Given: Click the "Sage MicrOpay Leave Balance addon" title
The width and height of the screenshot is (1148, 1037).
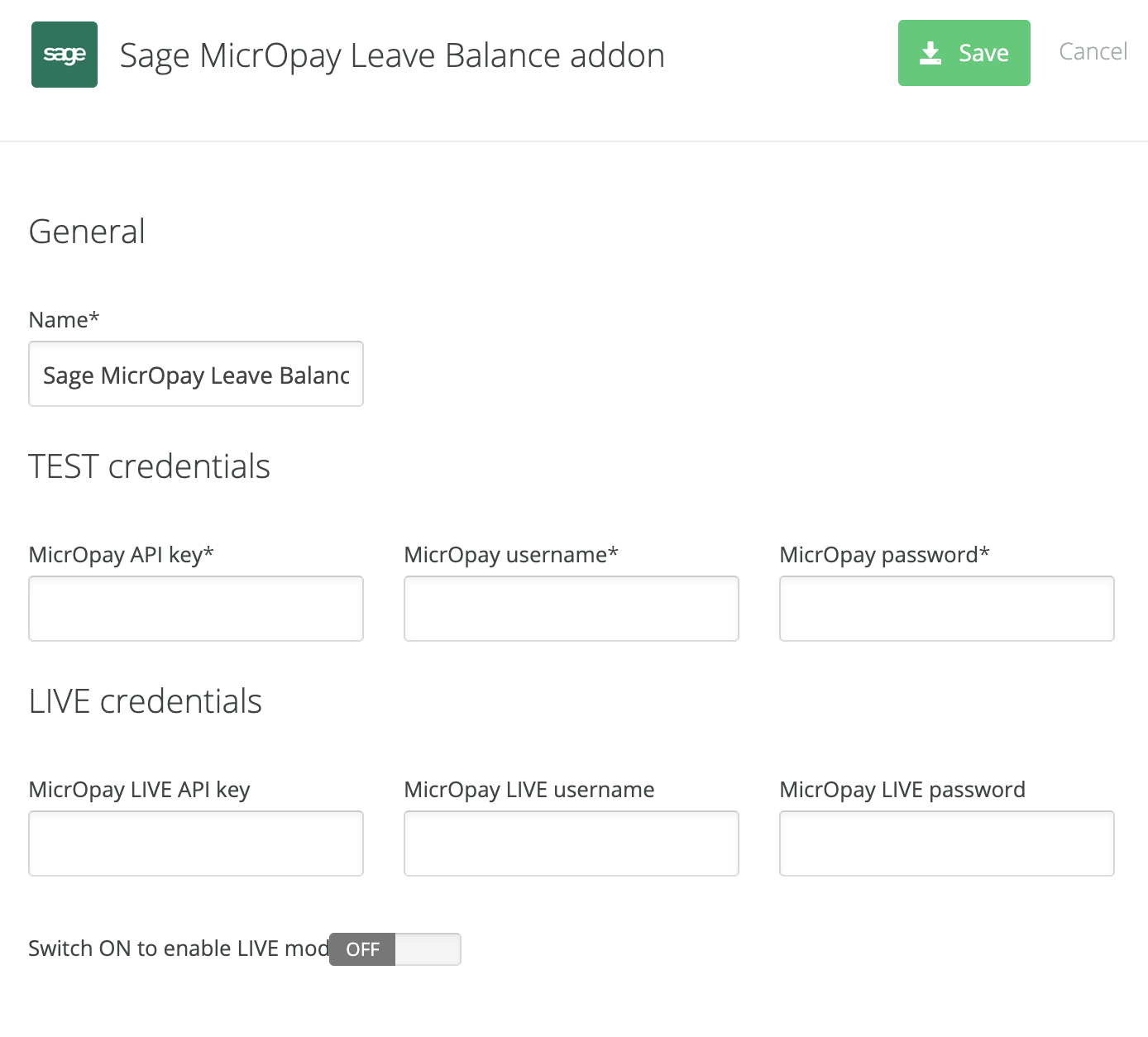Looking at the screenshot, I should click(392, 55).
